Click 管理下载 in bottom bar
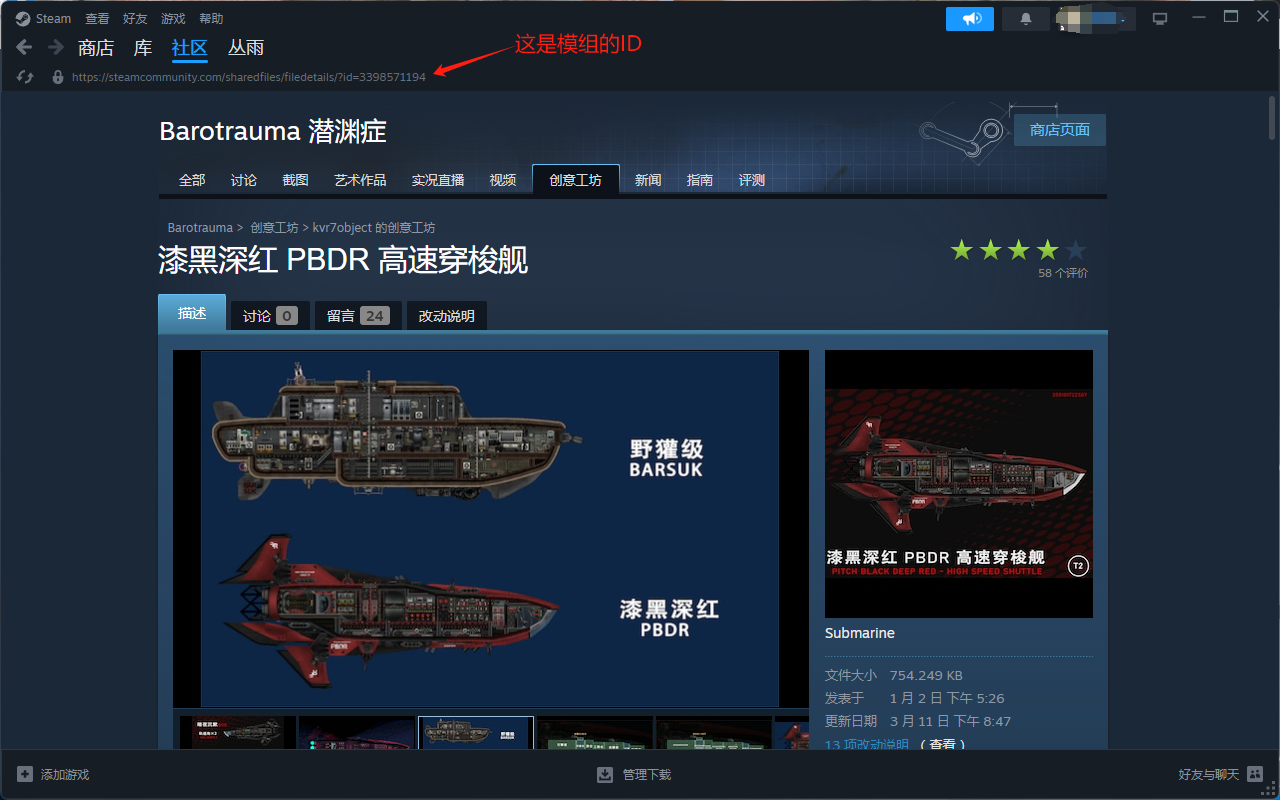This screenshot has width=1280, height=800. click(x=647, y=775)
